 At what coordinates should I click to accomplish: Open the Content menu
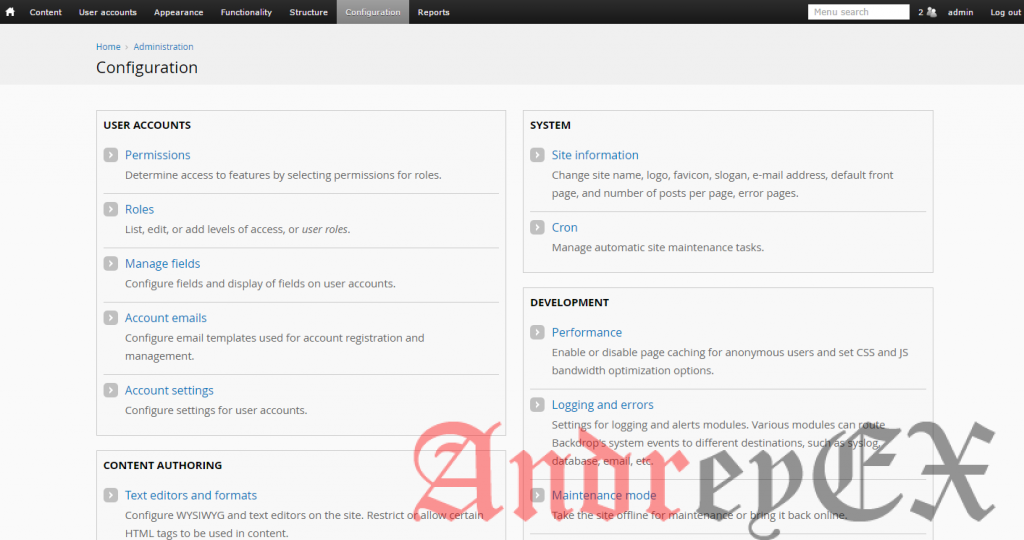[x=46, y=12]
